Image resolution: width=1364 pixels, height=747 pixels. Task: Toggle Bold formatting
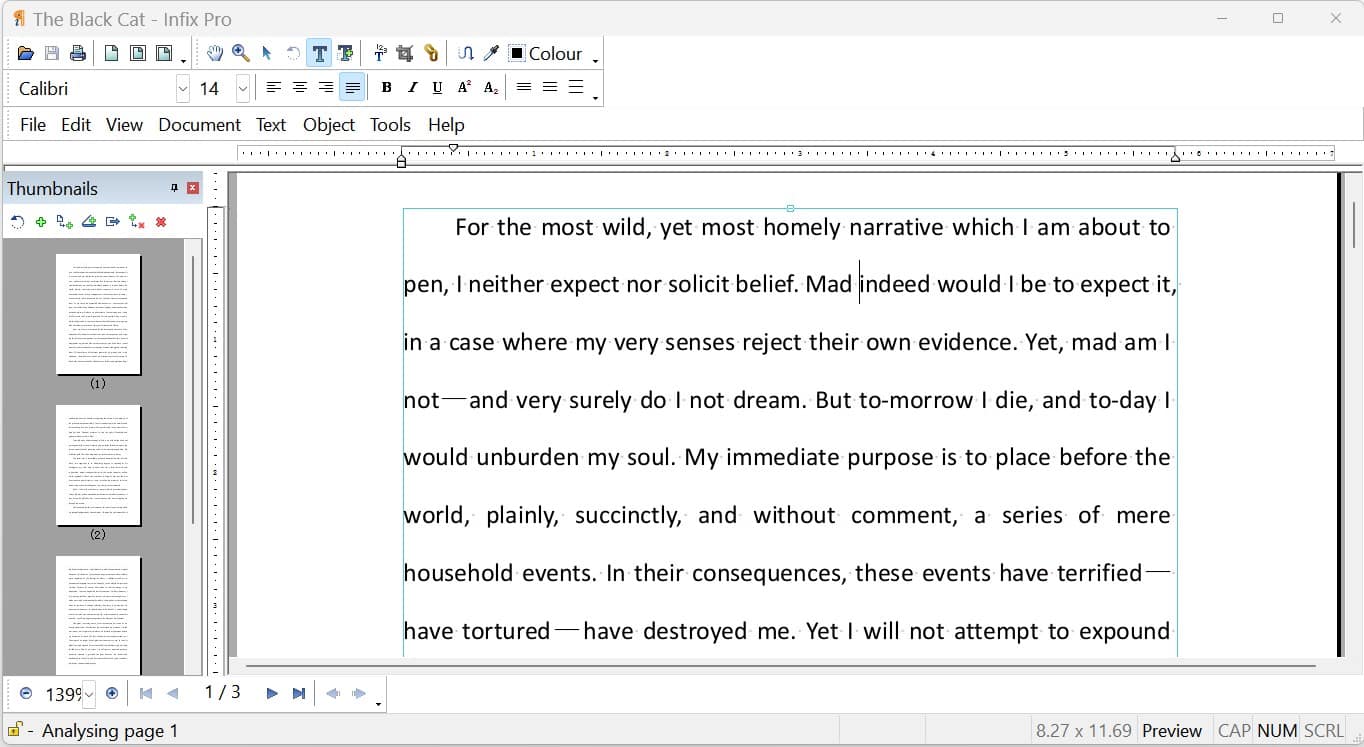[386, 88]
